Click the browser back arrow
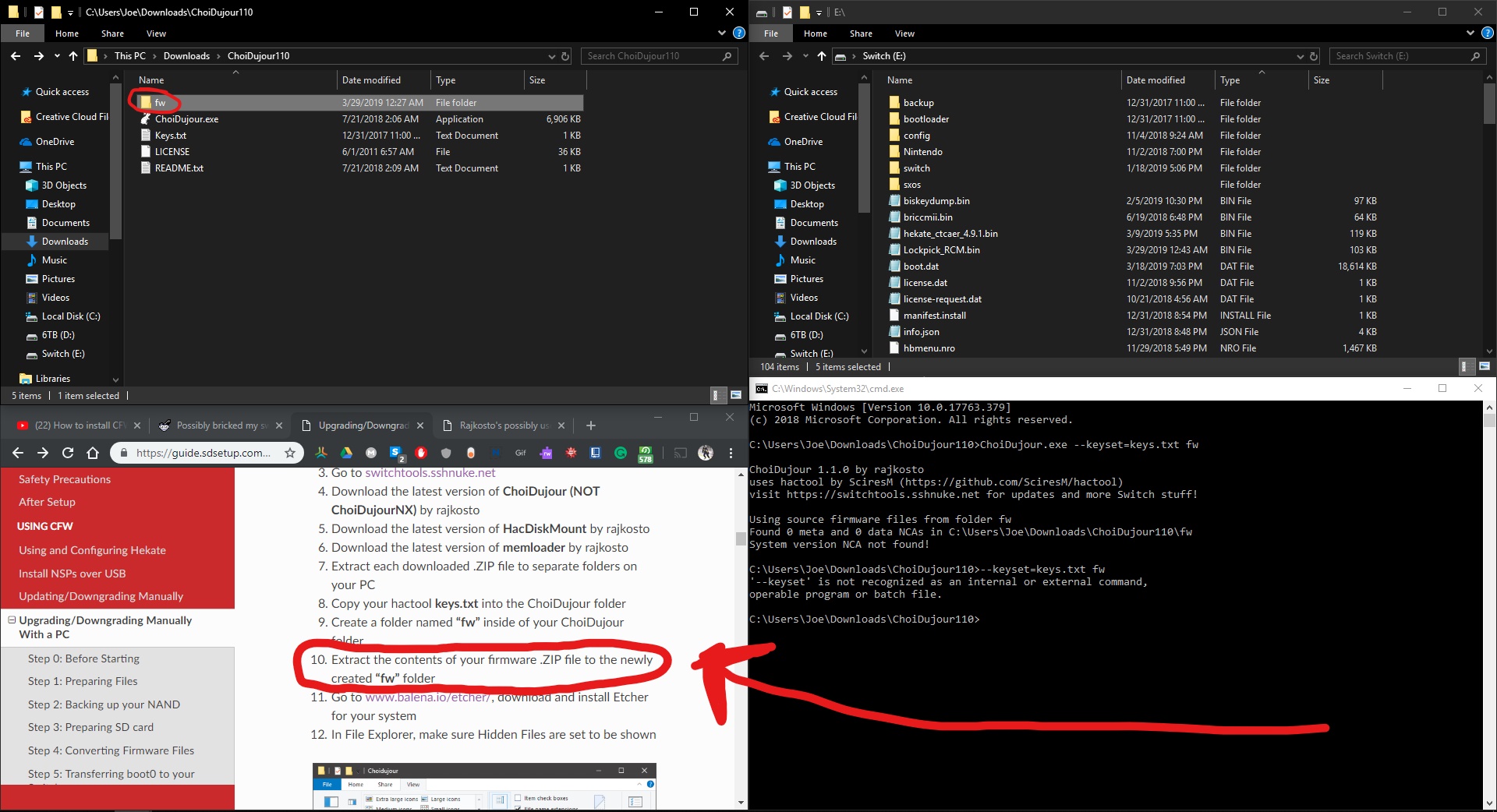The width and height of the screenshot is (1497, 812). (x=18, y=453)
